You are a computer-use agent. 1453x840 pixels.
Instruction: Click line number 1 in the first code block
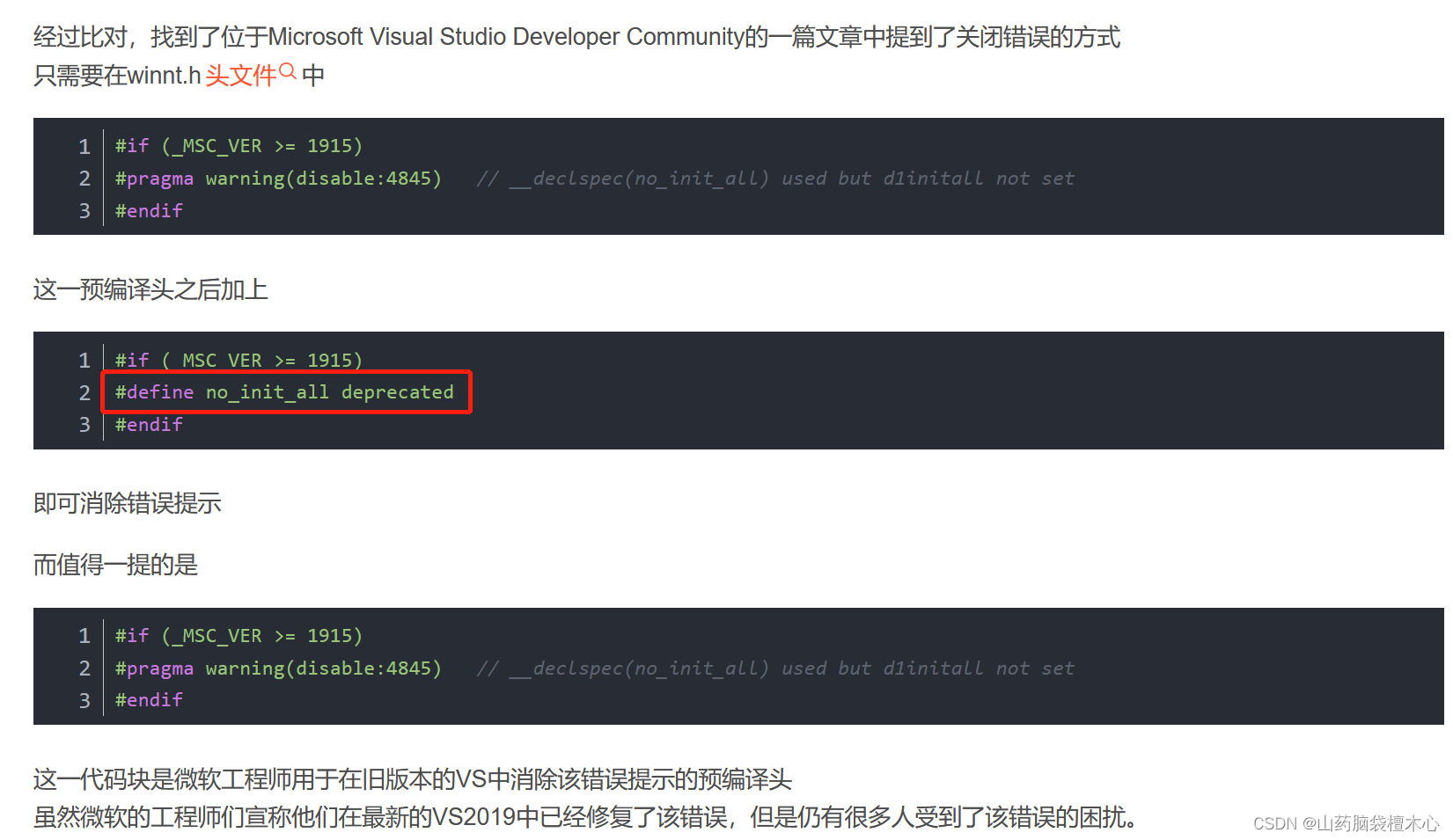point(84,146)
